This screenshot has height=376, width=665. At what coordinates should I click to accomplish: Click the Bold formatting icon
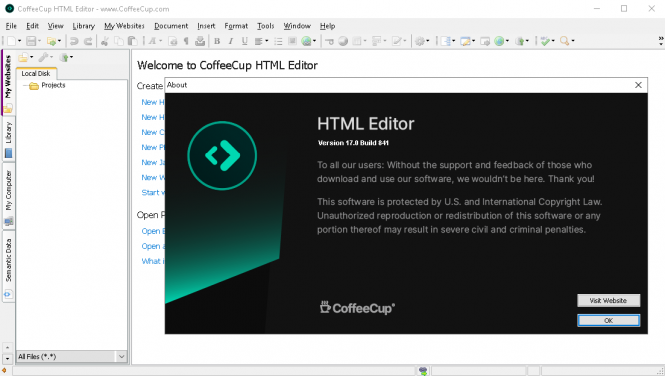click(217, 41)
